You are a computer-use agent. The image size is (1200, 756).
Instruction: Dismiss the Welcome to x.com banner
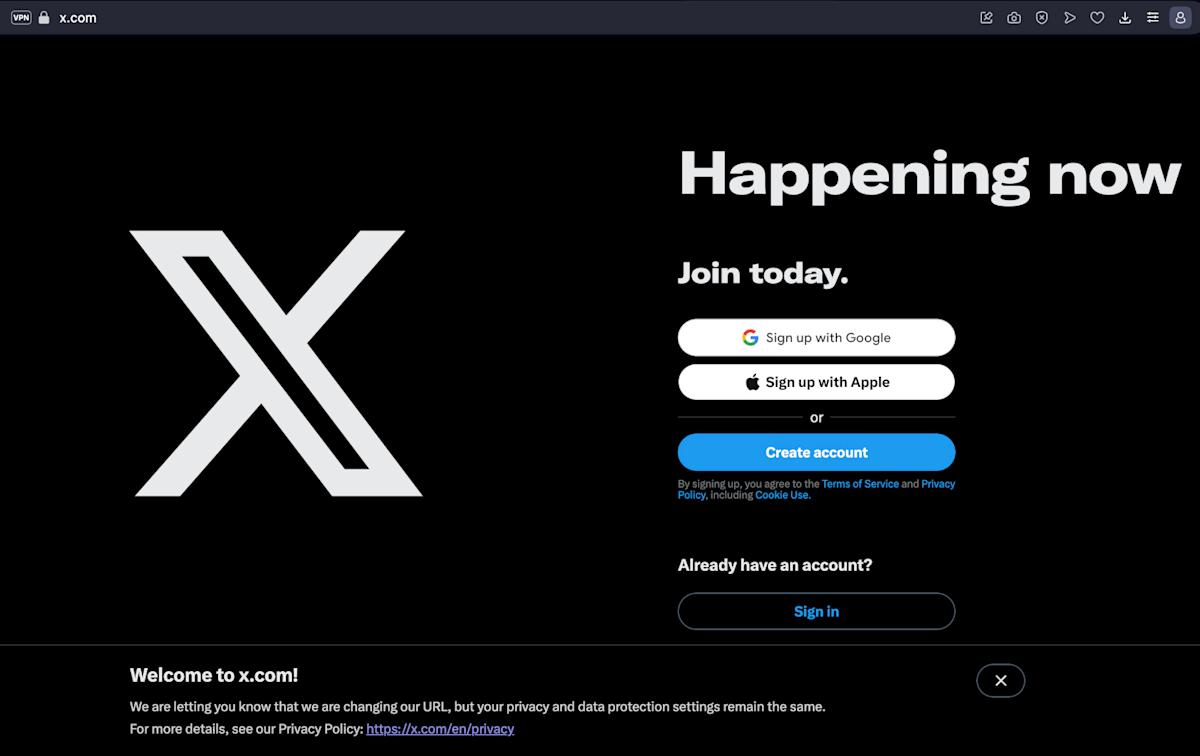(x=1000, y=681)
